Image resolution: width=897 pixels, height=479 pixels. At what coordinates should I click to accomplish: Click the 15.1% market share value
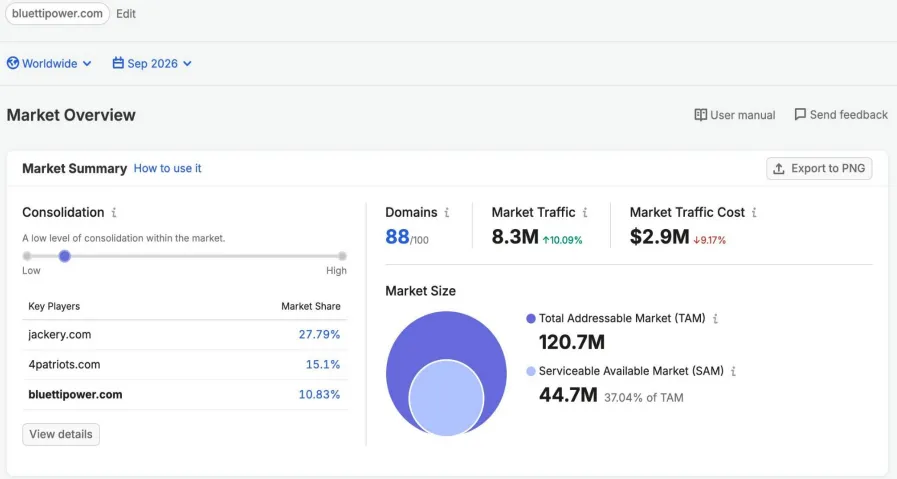pos(323,365)
